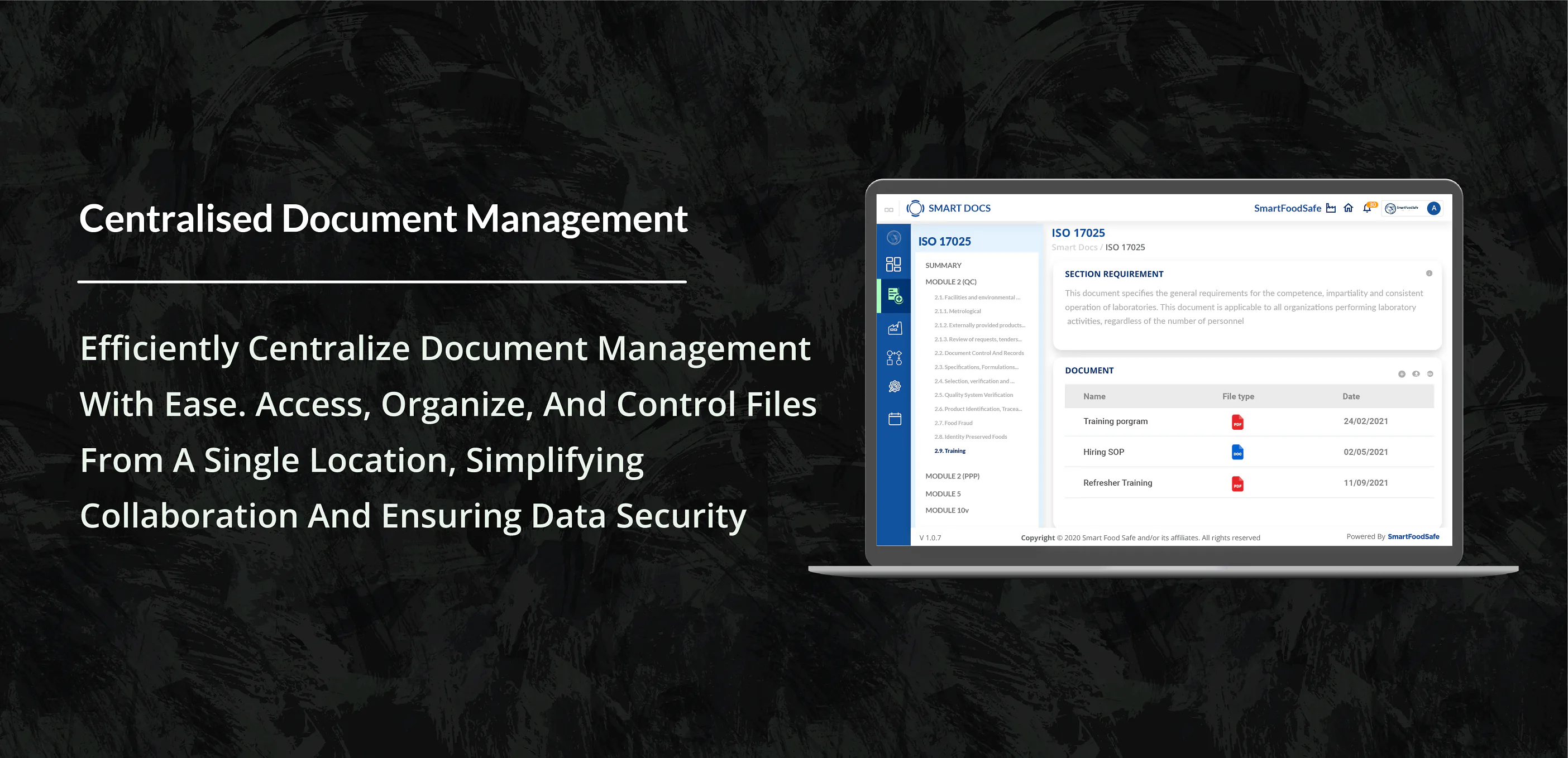The width and height of the screenshot is (1568, 758).
Task: Open PDF icon for Training porgram
Action: (1237, 422)
